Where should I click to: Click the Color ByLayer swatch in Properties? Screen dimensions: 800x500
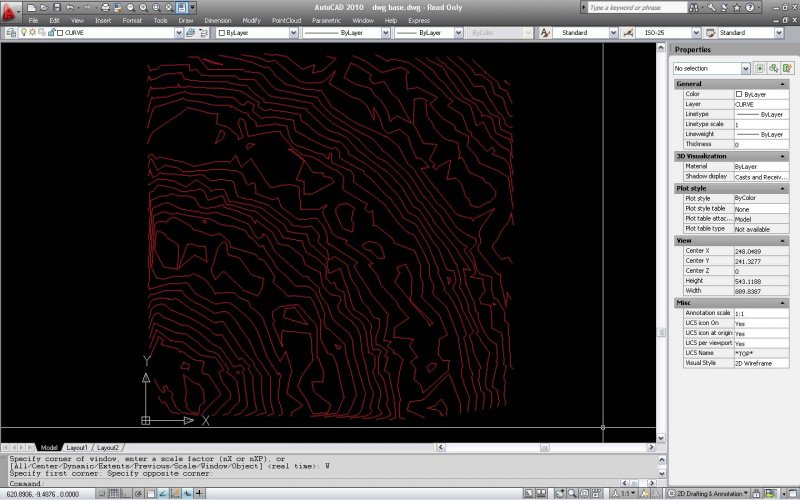739,94
